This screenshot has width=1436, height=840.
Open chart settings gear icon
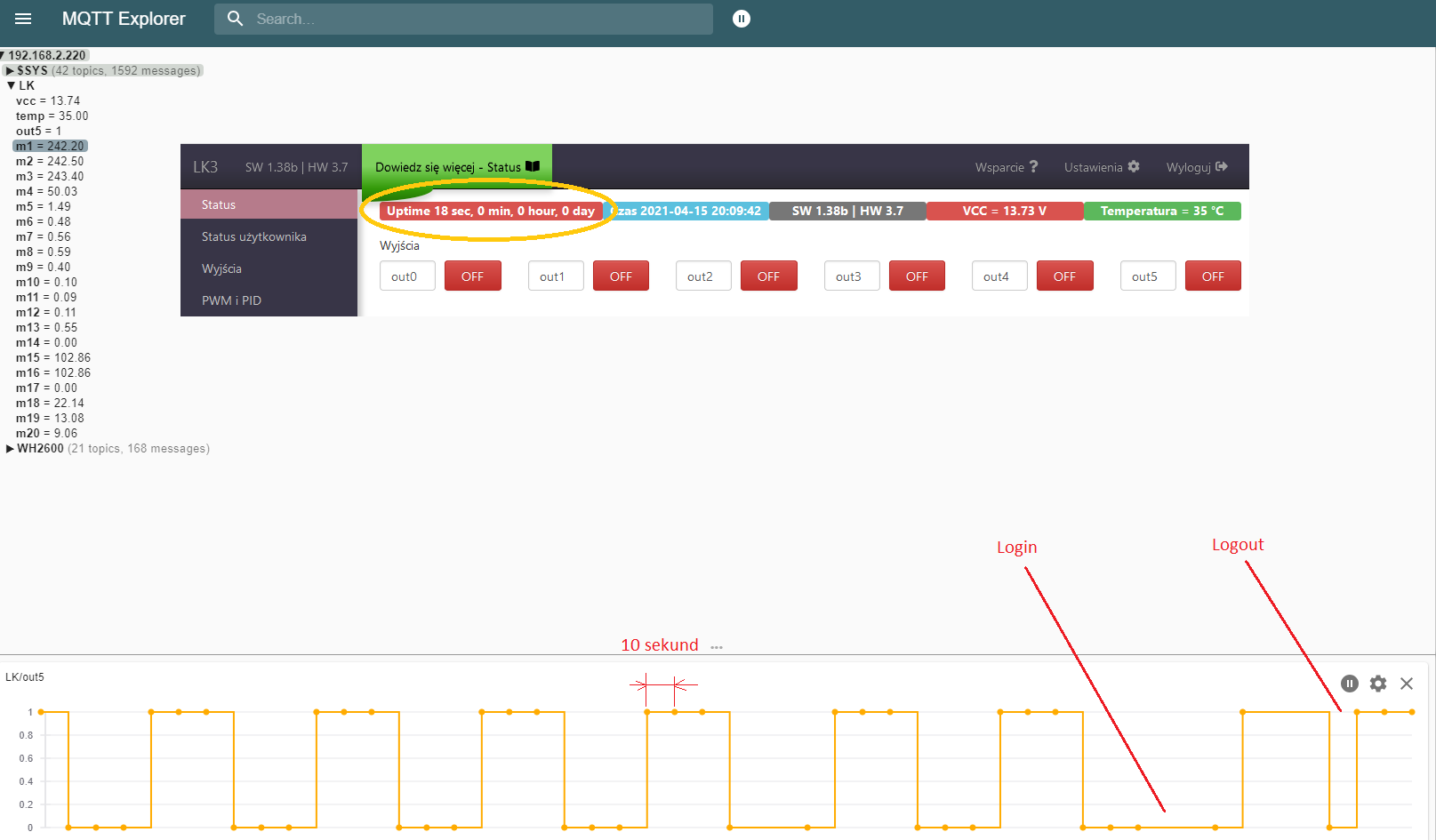(1377, 684)
